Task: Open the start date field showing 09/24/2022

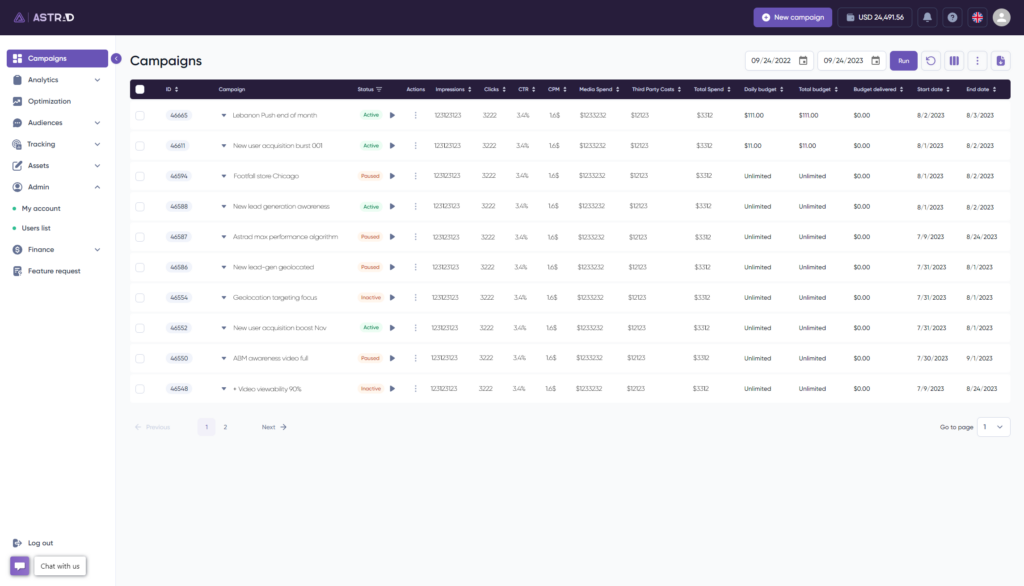Action: [x=778, y=60]
